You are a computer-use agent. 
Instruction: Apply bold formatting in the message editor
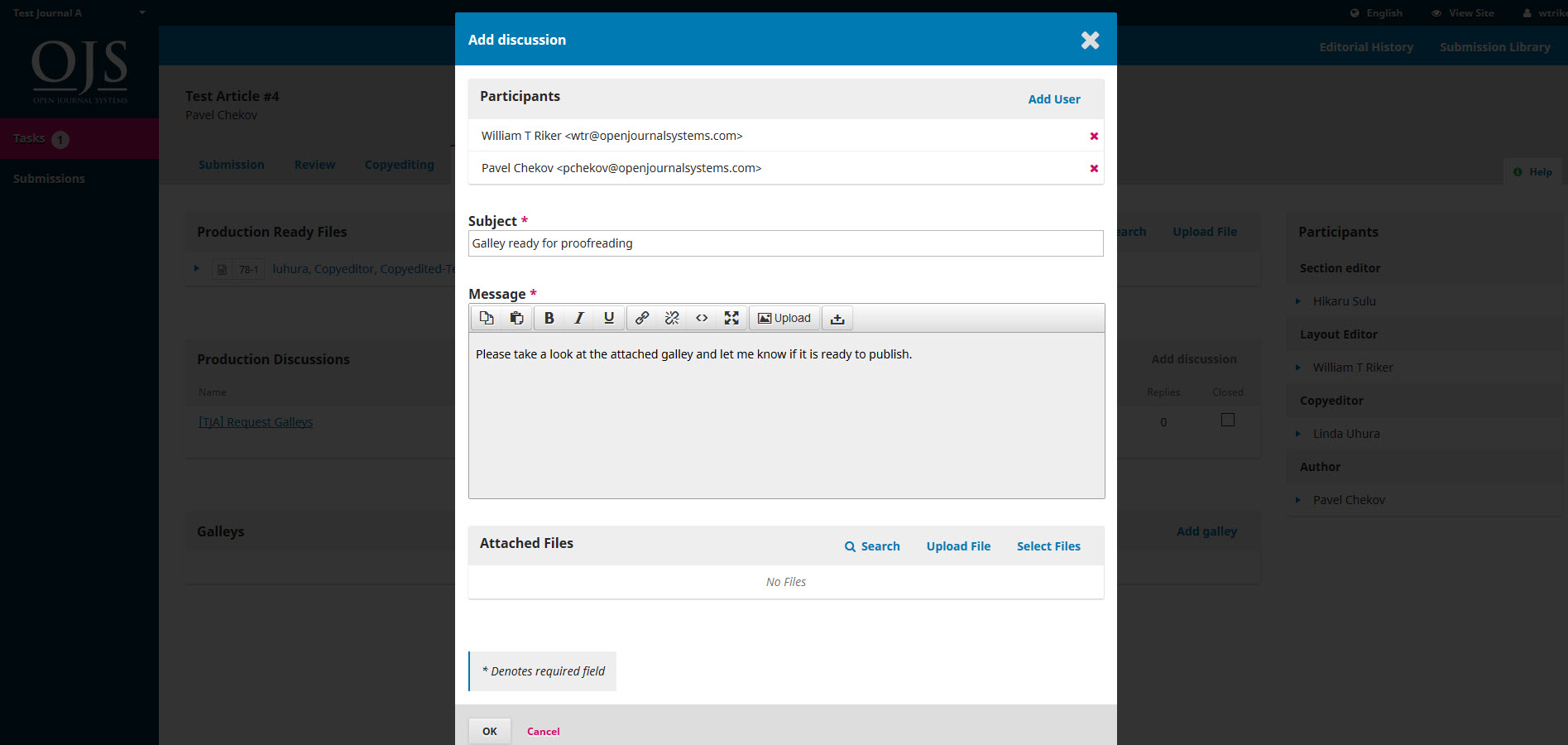click(x=549, y=318)
